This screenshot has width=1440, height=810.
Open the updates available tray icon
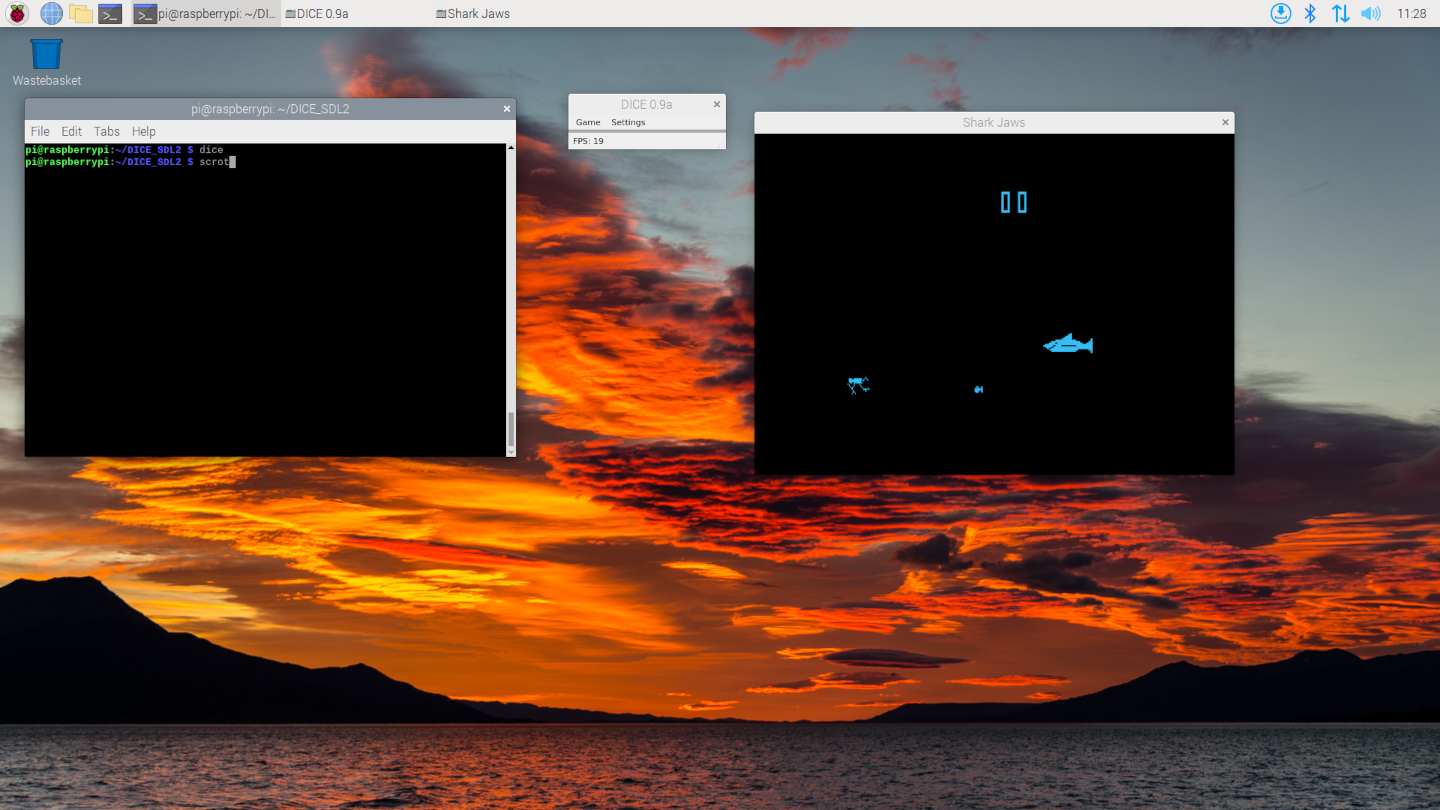click(x=1280, y=13)
